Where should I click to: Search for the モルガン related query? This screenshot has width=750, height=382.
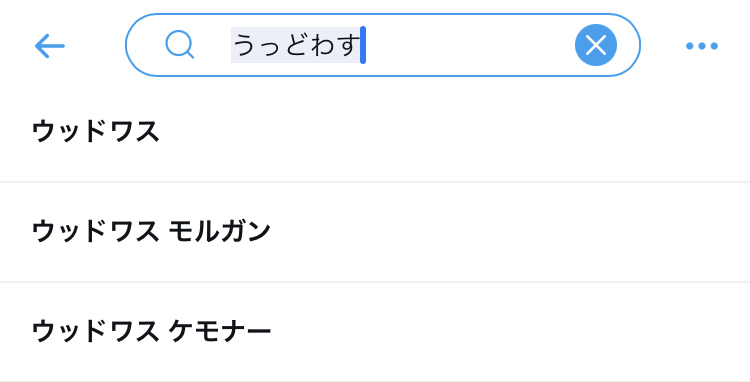[375, 232]
